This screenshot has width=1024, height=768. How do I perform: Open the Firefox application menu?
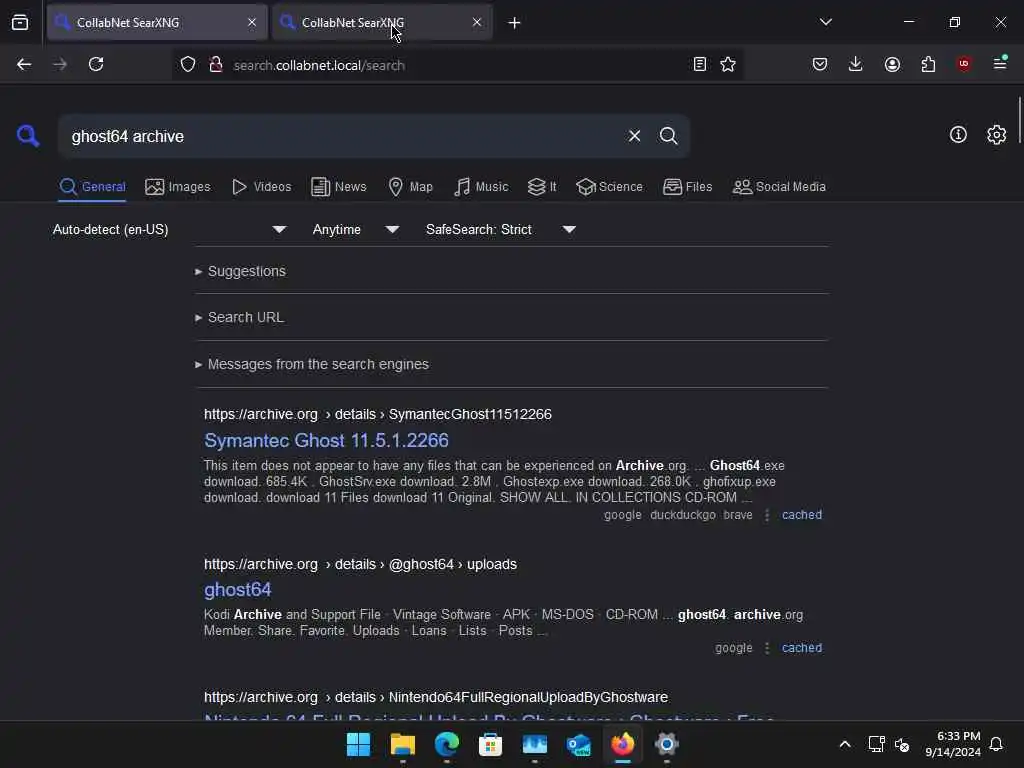(x=1000, y=63)
